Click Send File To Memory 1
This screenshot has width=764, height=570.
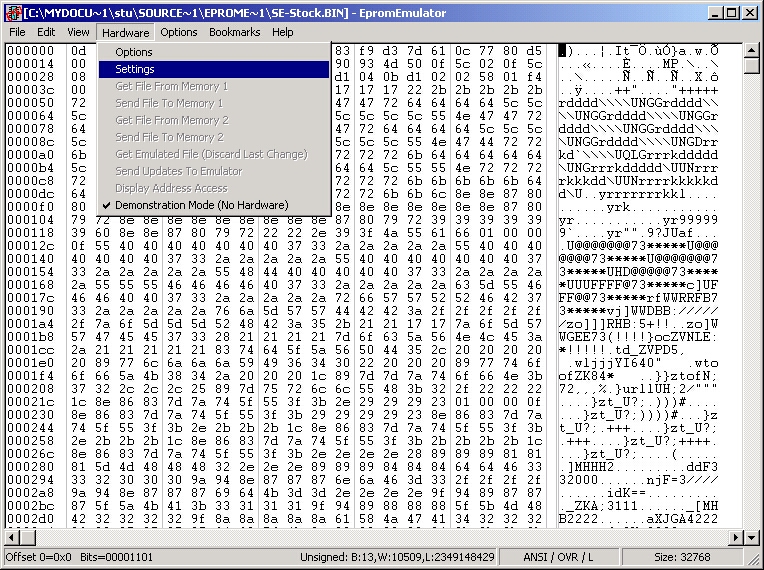[214, 103]
